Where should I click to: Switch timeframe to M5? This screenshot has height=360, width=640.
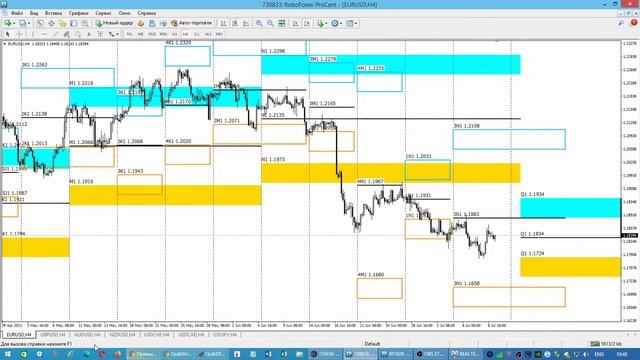[141, 34]
